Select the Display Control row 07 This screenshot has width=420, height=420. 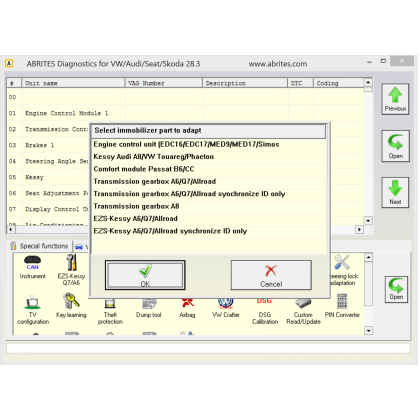(48, 209)
